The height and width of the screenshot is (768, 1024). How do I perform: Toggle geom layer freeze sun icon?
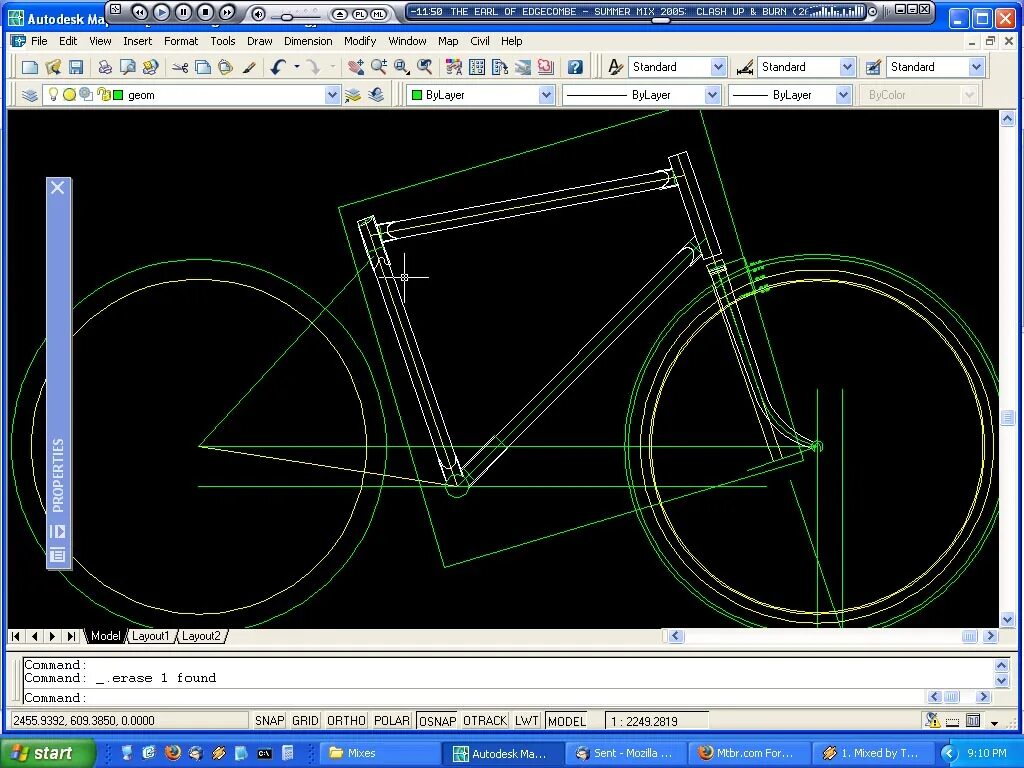click(x=69, y=95)
